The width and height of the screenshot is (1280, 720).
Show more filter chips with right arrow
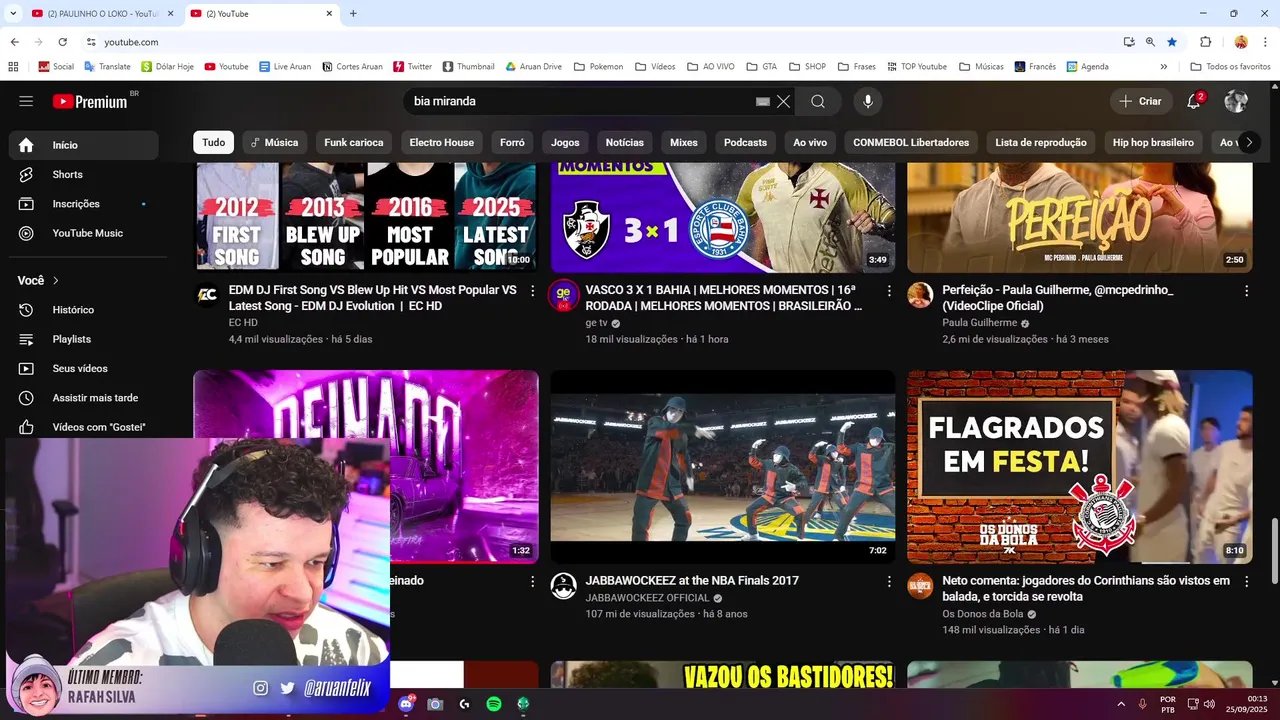point(1248,143)
